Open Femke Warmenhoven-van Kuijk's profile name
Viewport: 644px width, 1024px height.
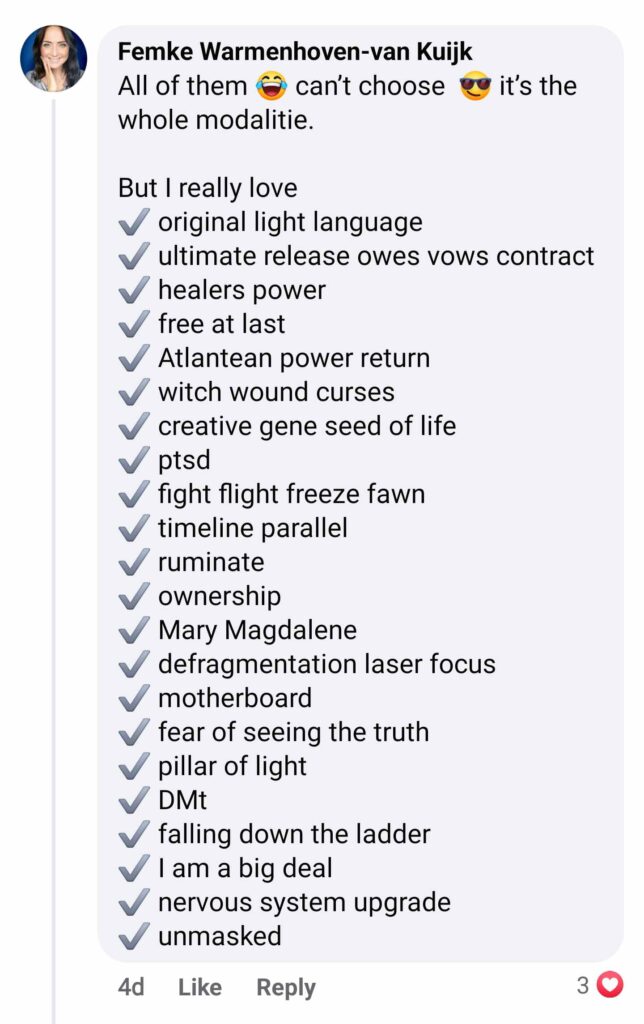[295, 51]
